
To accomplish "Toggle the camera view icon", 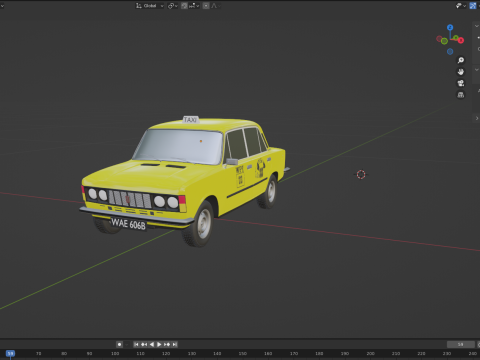I will [461, 83].
